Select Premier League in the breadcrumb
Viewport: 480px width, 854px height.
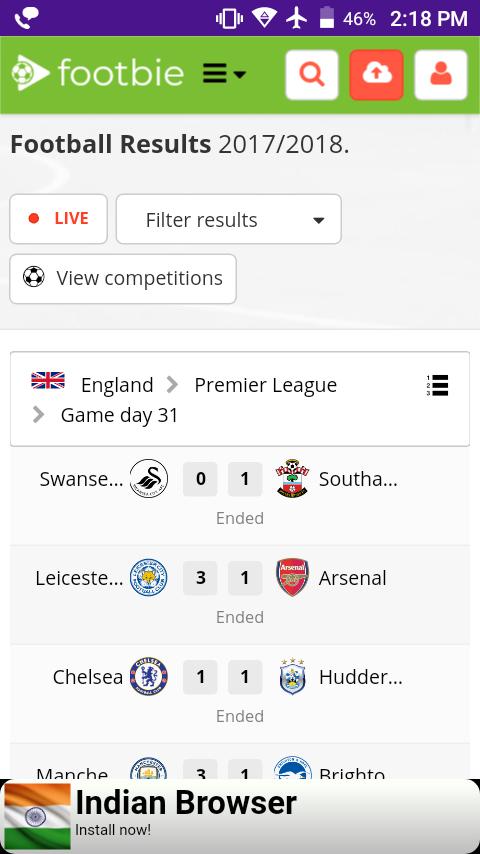(x=266, y=385)
